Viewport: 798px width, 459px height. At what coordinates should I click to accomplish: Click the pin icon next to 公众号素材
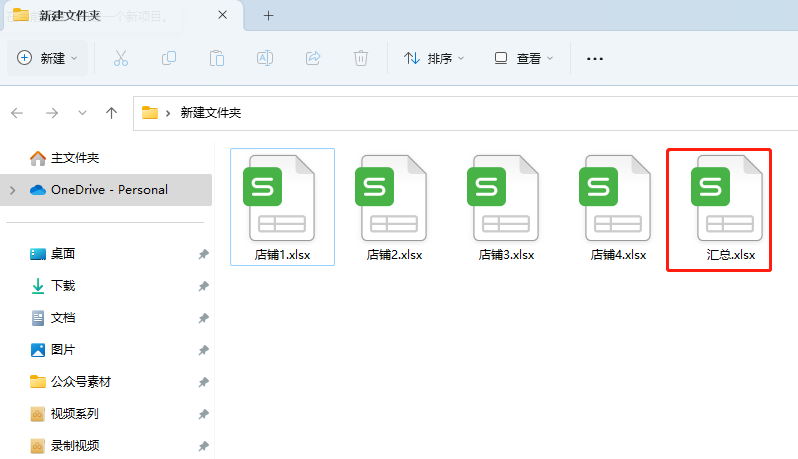tap(204, 382)
